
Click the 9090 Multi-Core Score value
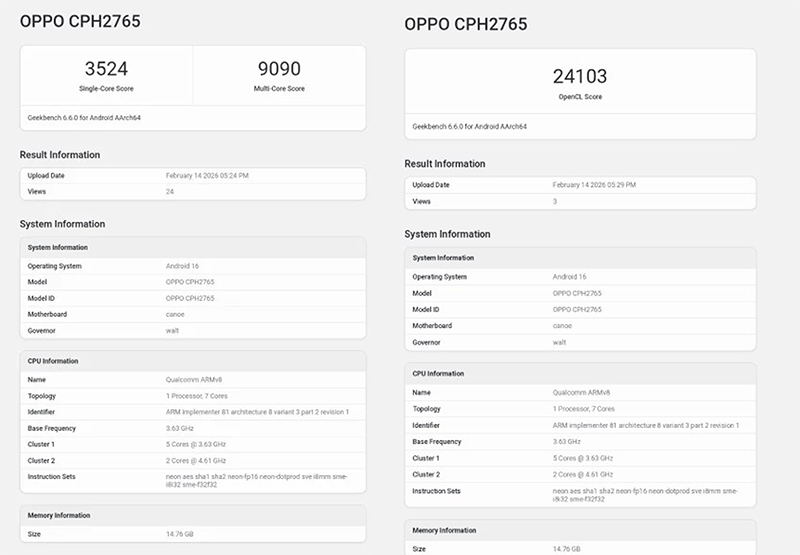pos(279,69)
